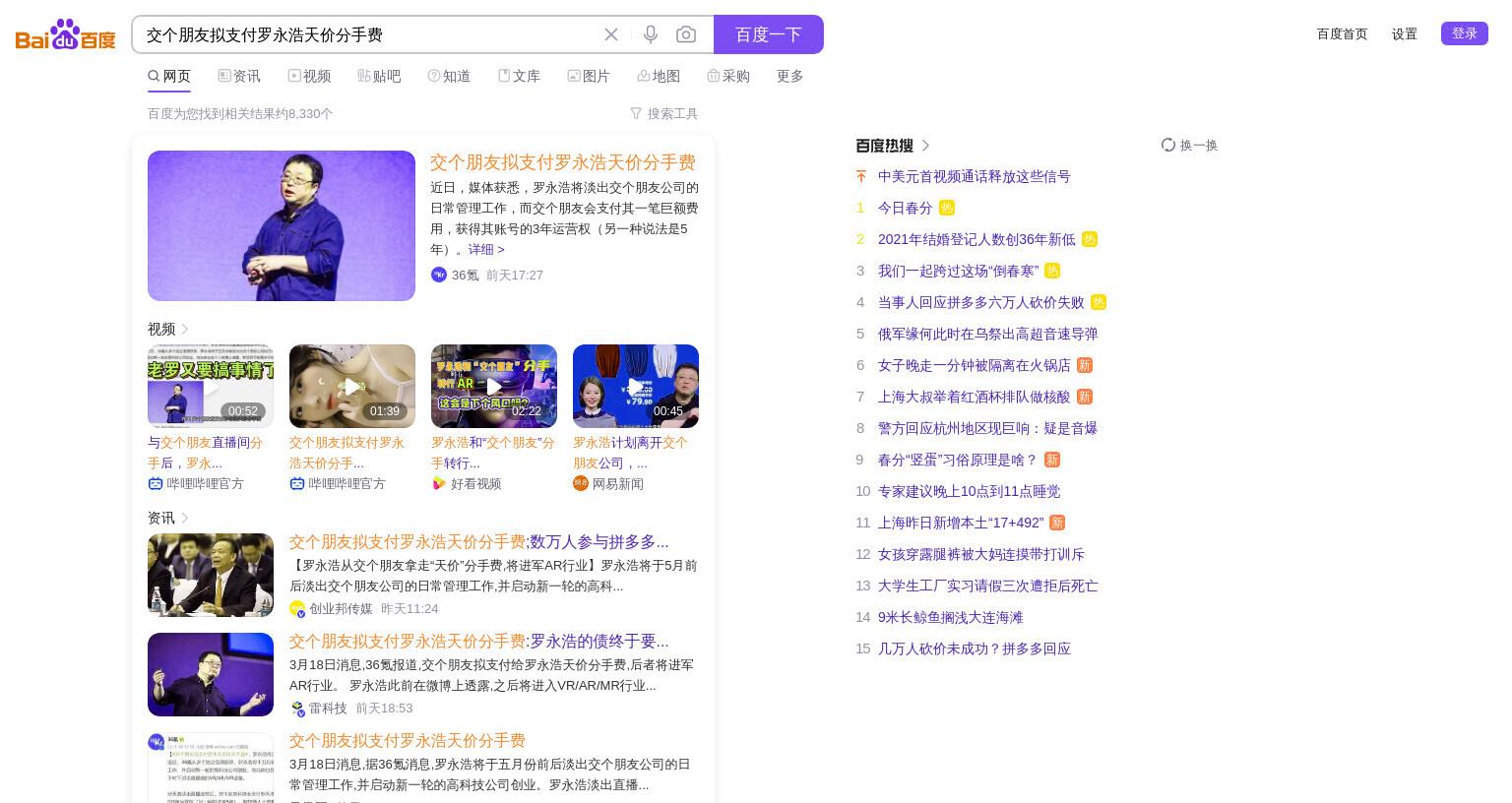Switch to the 文库 tab
Viewport: 1512px width, 803px height.
coord(519,76)
